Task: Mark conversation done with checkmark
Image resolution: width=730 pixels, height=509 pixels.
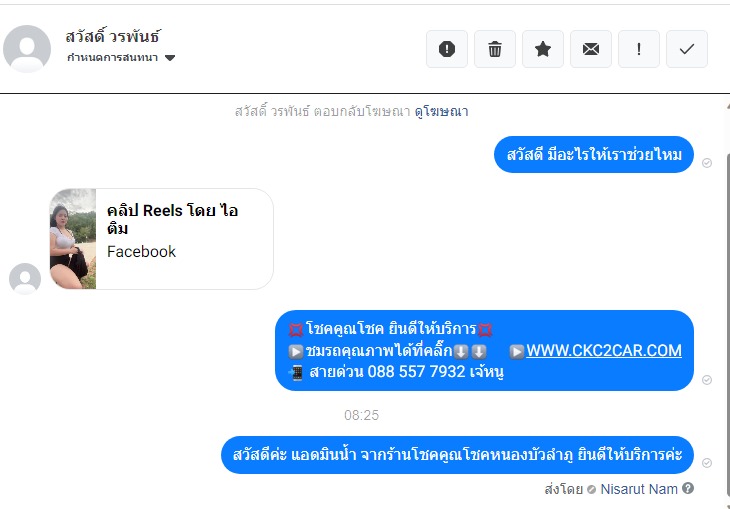Action: [686, 49]
